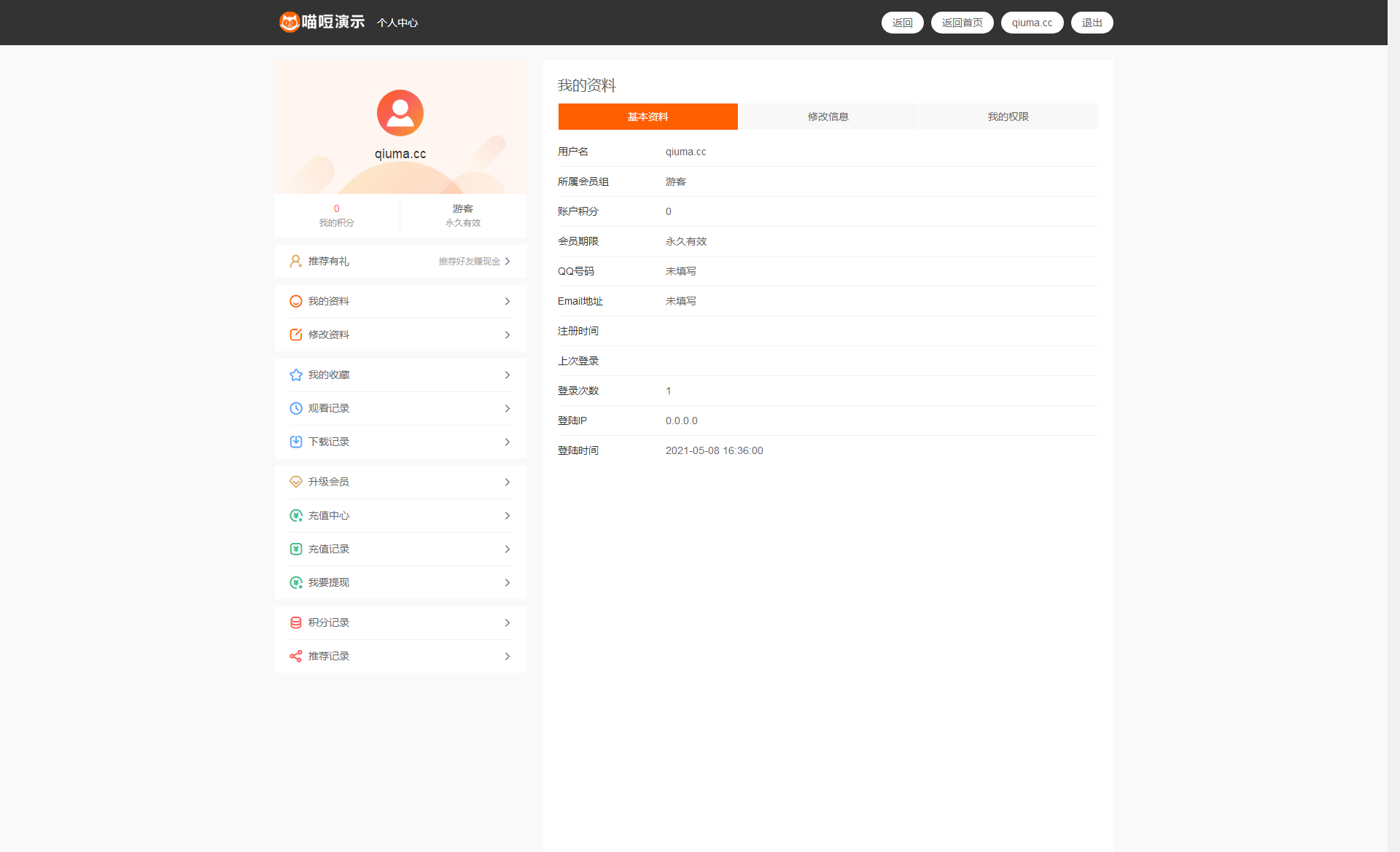Image resolution: width=1400 pixels, height=852 pixels.
Task: Click the 退出 logout button
Action: coord(1092,23)
